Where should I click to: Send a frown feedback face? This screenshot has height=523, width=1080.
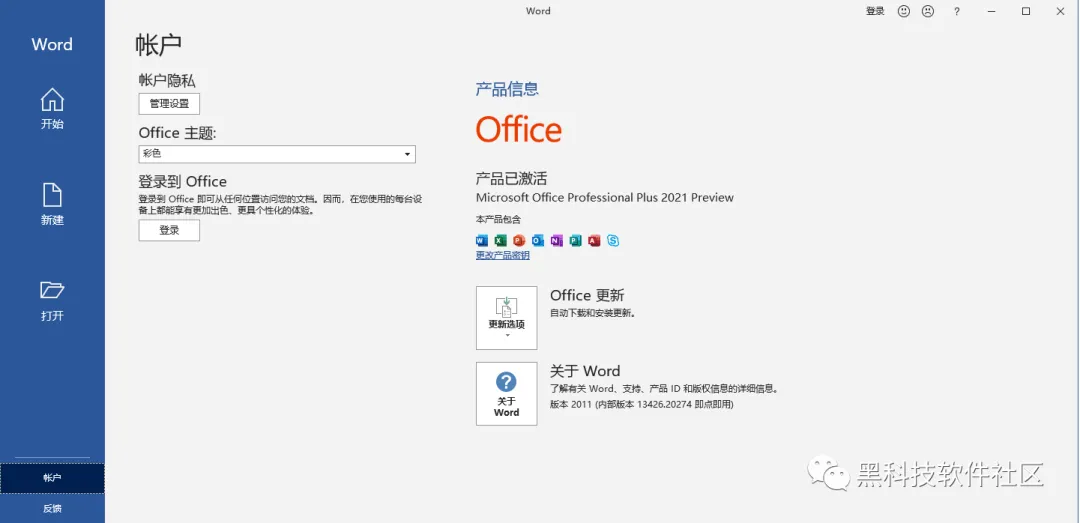(x=928, y=11)
